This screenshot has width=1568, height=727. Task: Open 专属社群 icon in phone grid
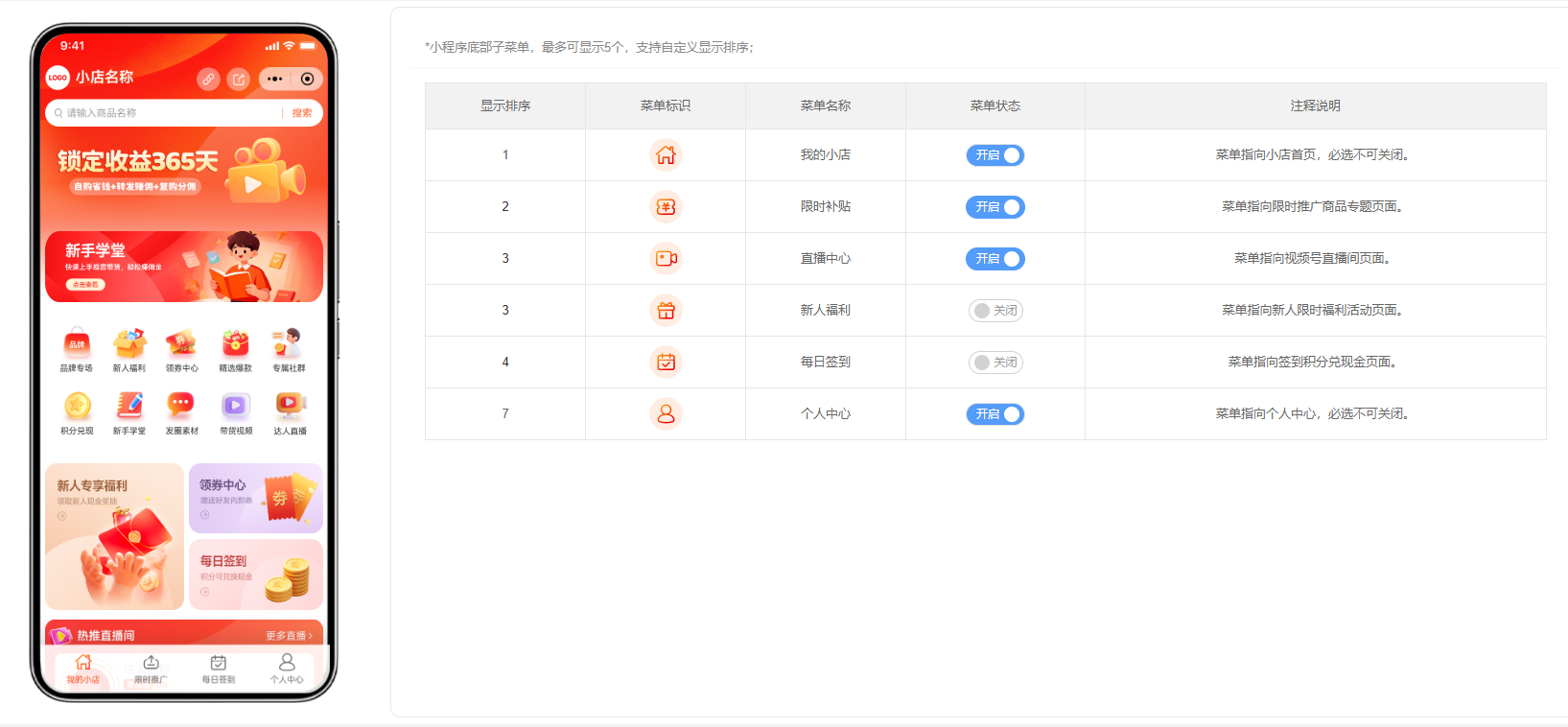click(288, 342)
